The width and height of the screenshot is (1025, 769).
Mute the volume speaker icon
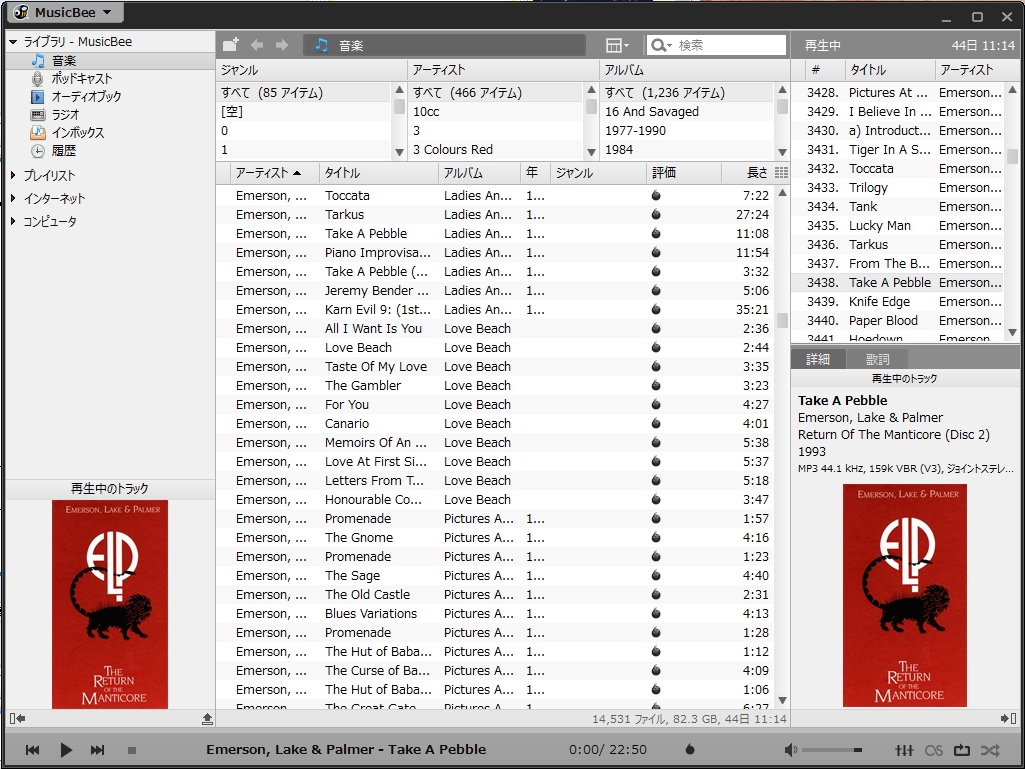pos(790,750)
